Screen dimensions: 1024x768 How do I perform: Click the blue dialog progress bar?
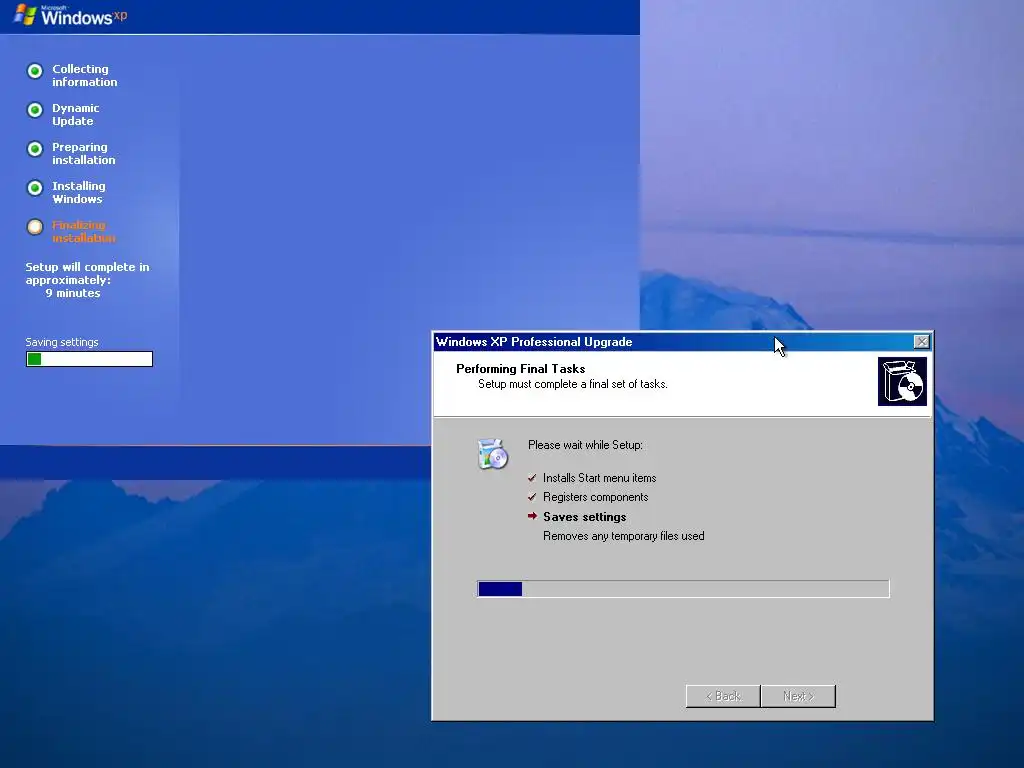tap(683, 589)
